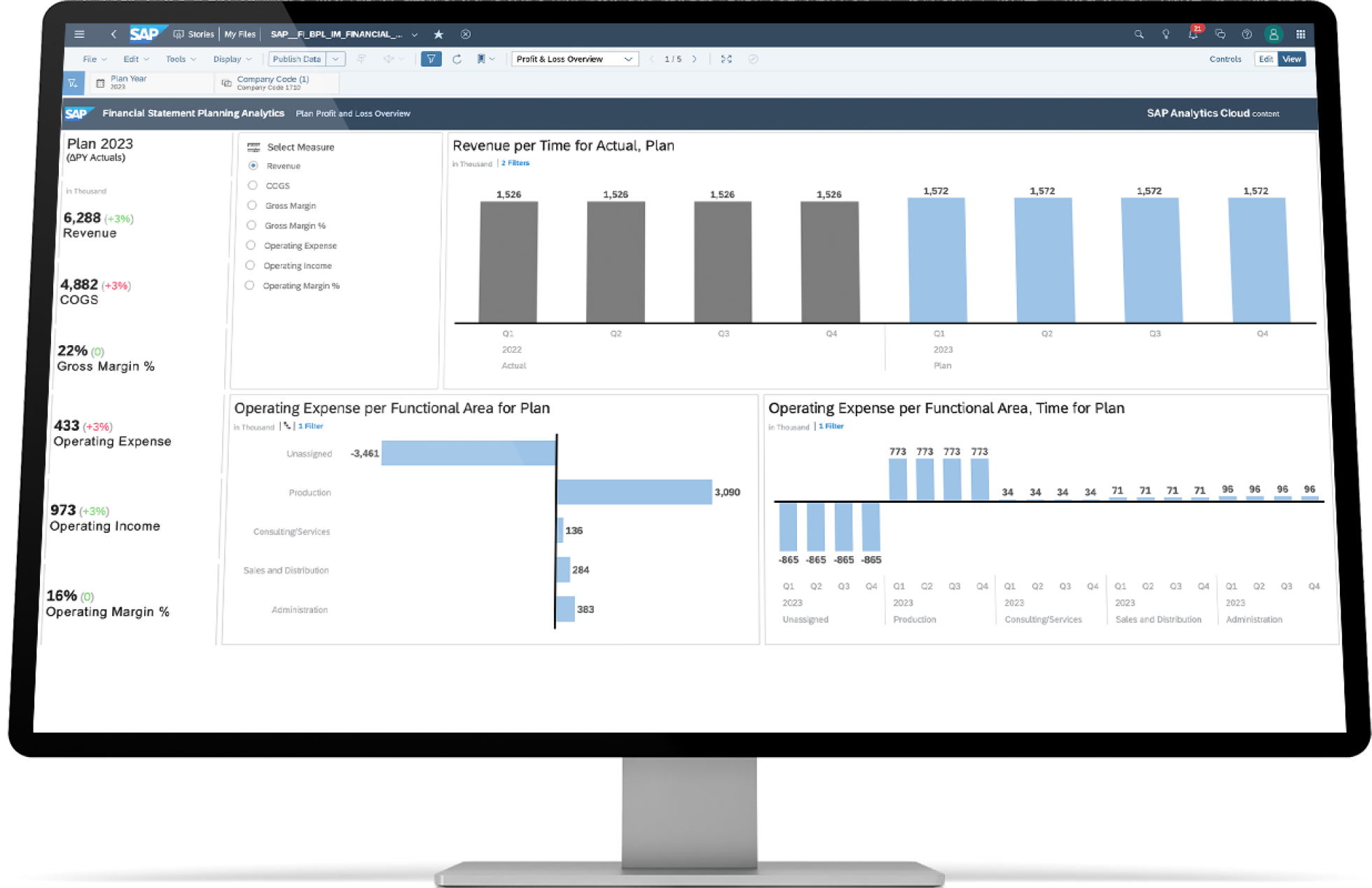Enter fullscreen mode
Image resolution: width=1372 pixels, height=888 pixels.
pyautogui.click(x=726, y=60)
